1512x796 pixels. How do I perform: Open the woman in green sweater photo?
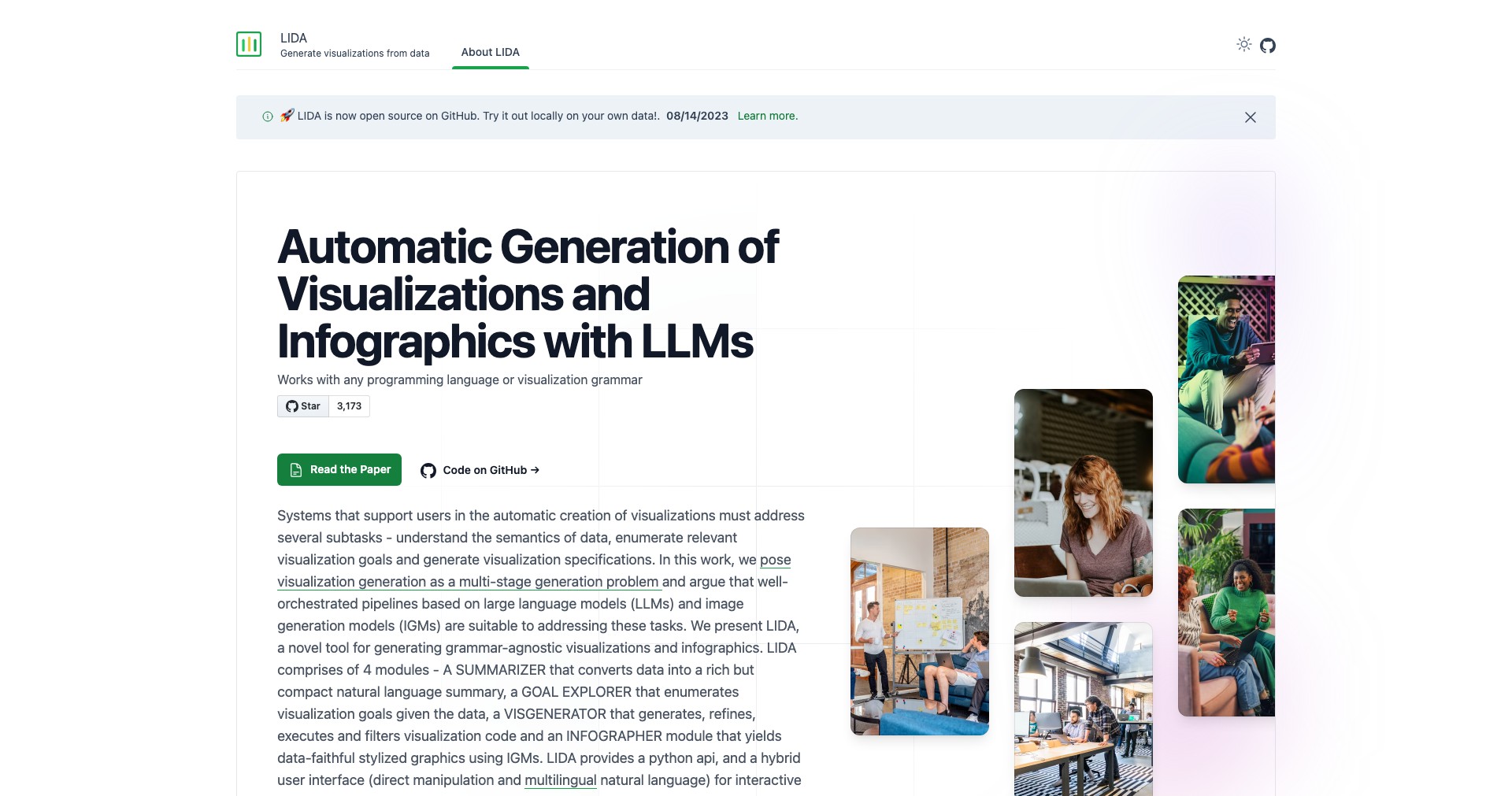click(x=1226, y=613)
